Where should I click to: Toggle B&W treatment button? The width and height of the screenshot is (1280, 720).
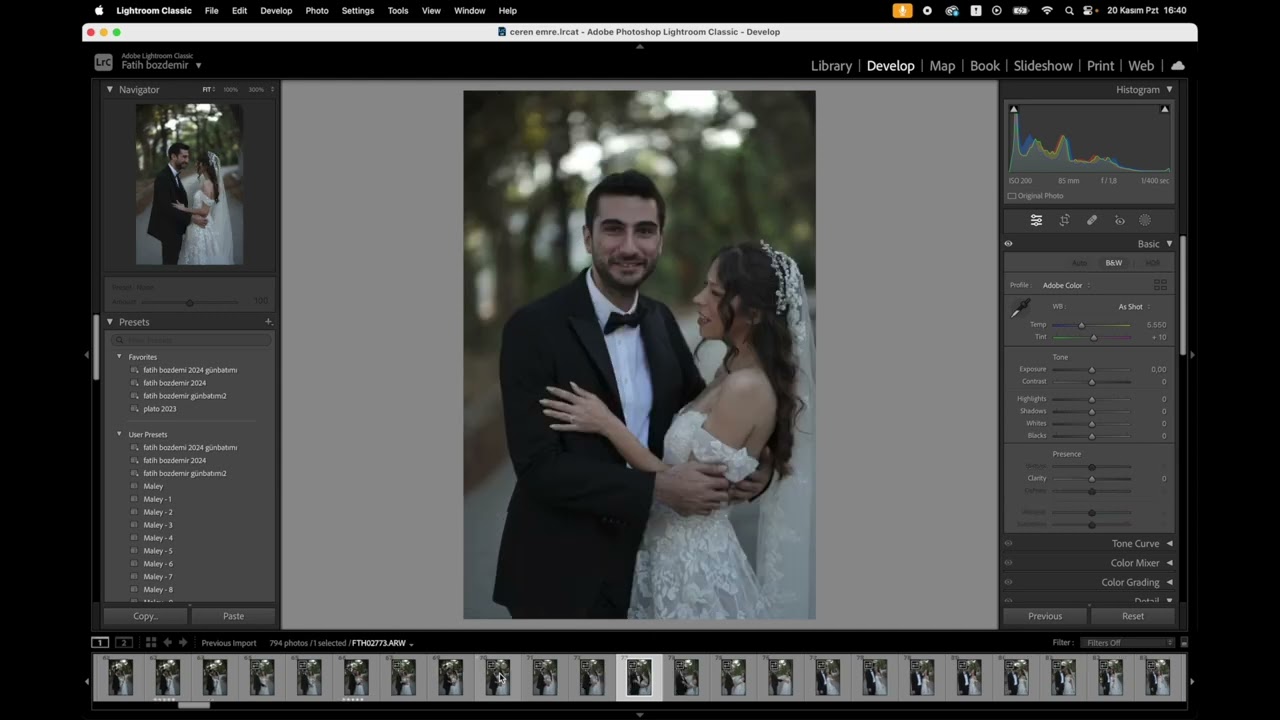[1113, 263]
